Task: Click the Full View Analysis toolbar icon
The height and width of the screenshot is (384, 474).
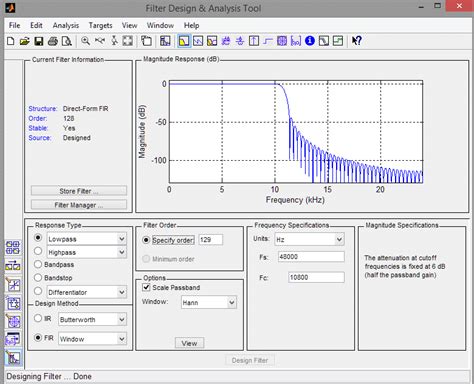Action: 146,41
